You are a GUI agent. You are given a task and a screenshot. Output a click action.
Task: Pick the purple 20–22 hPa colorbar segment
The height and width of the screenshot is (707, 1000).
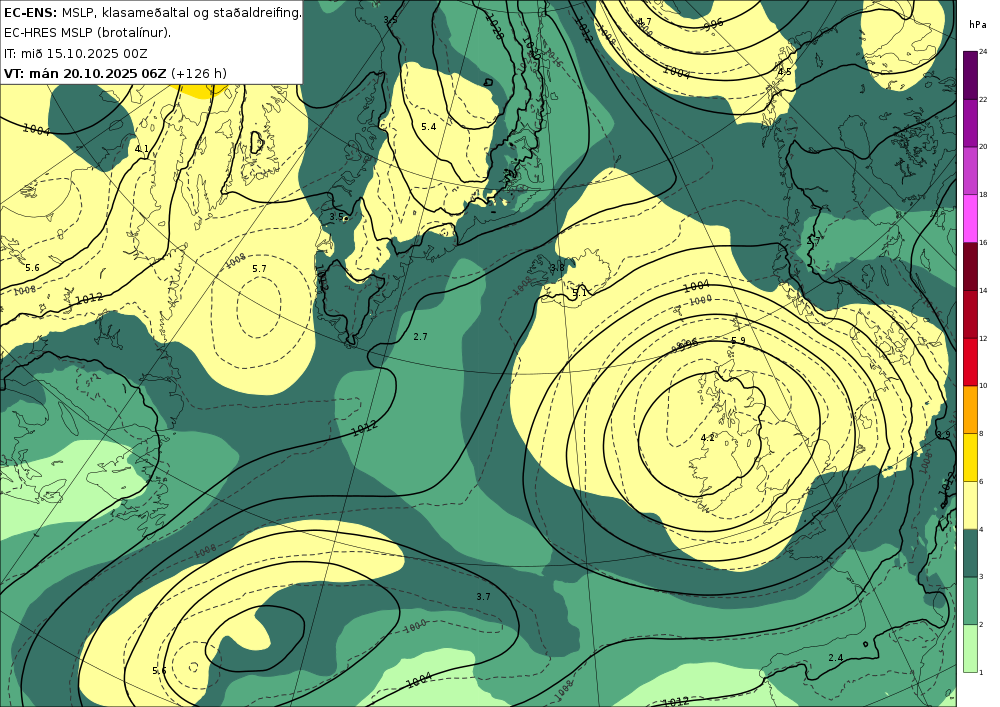click(970, 122)
